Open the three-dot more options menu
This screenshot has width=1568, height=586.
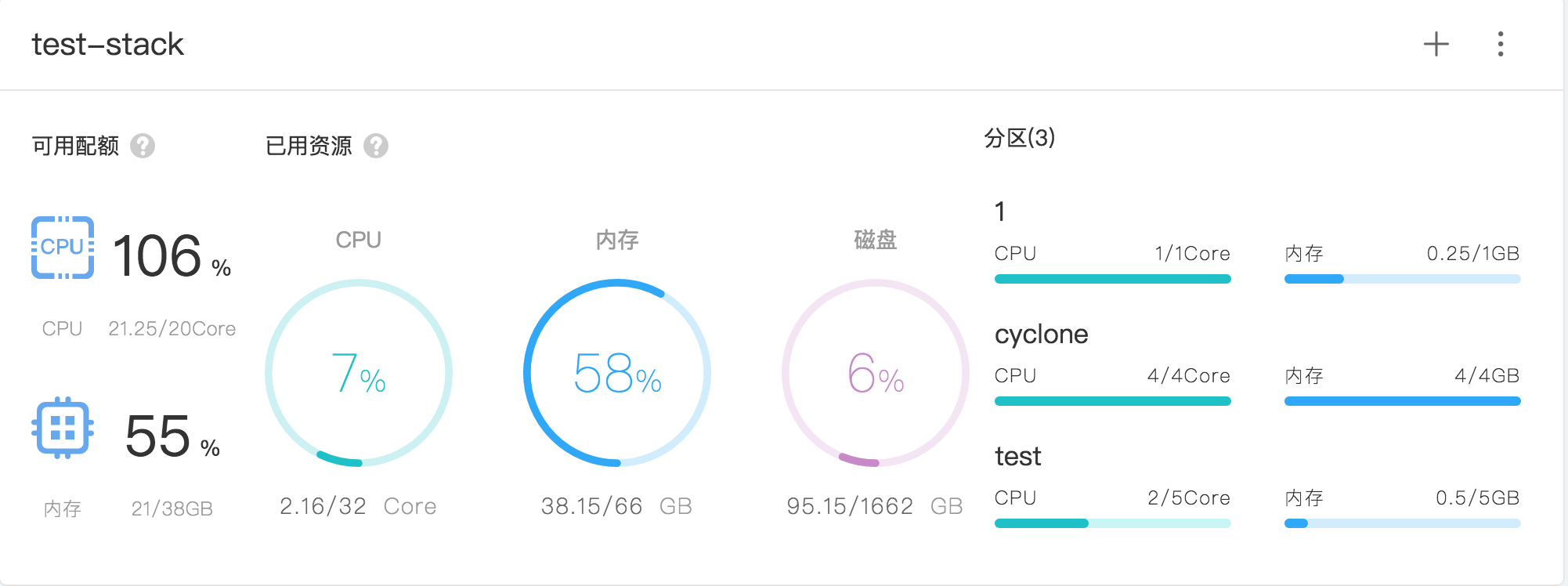(1500, 44)
